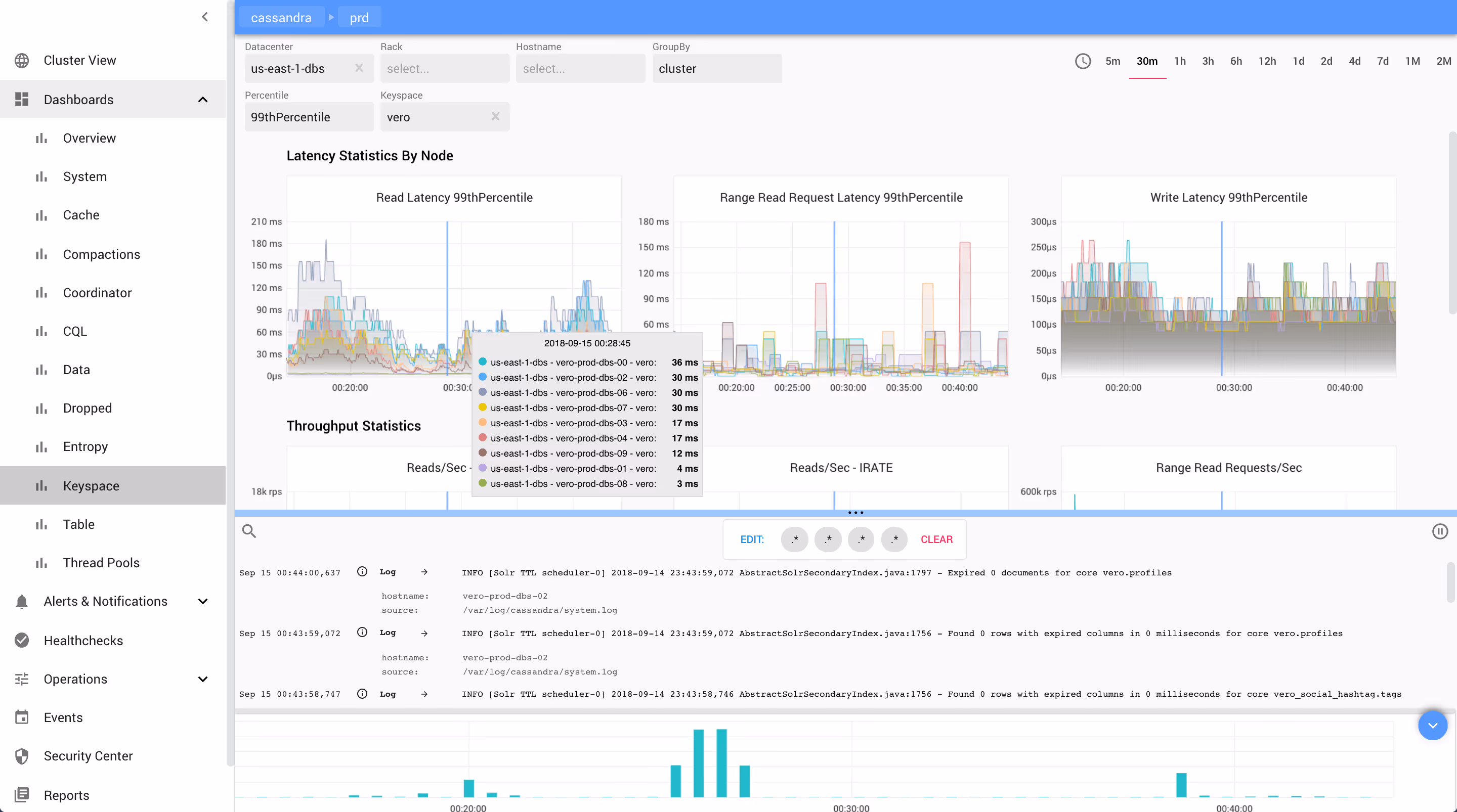
Task: Open info icon for 00:44:00,637 log entry
Action: point(362,572)
